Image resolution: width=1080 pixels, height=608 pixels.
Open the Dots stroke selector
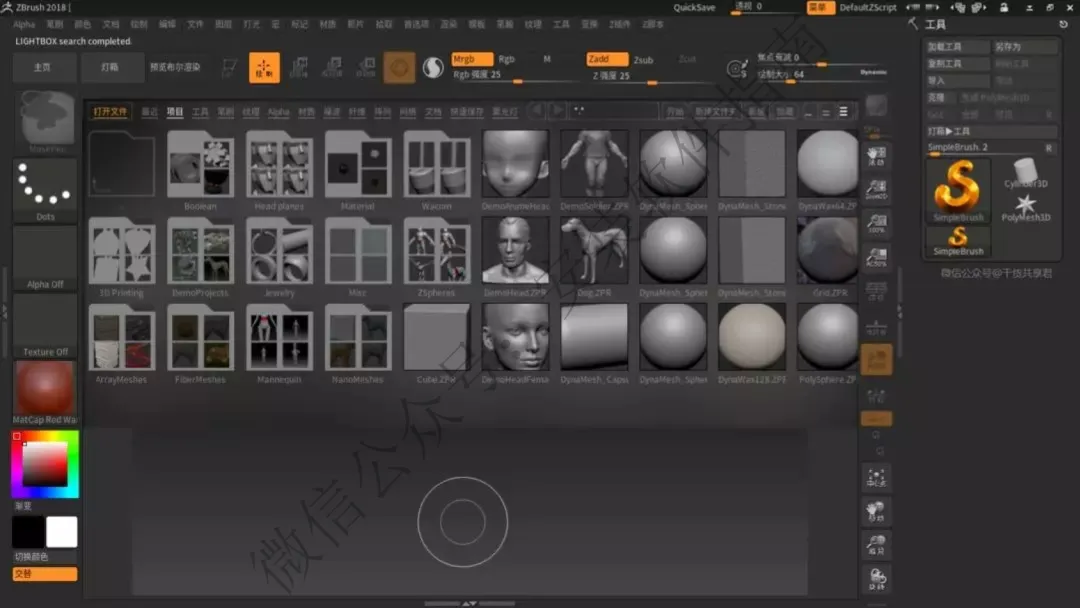[45, 191]
